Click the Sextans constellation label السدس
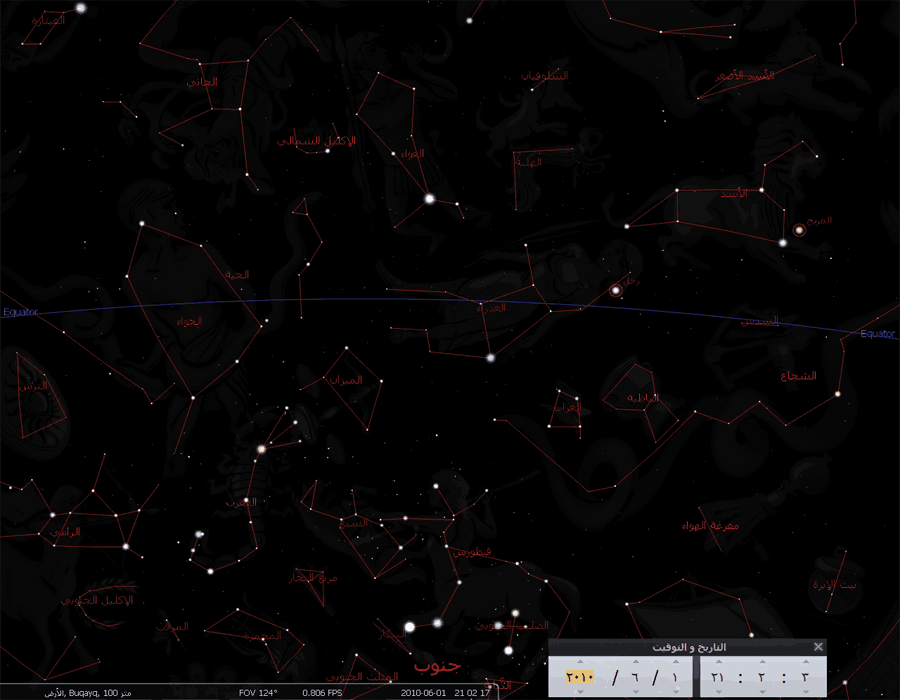The image size is (900, 700). 759,321
